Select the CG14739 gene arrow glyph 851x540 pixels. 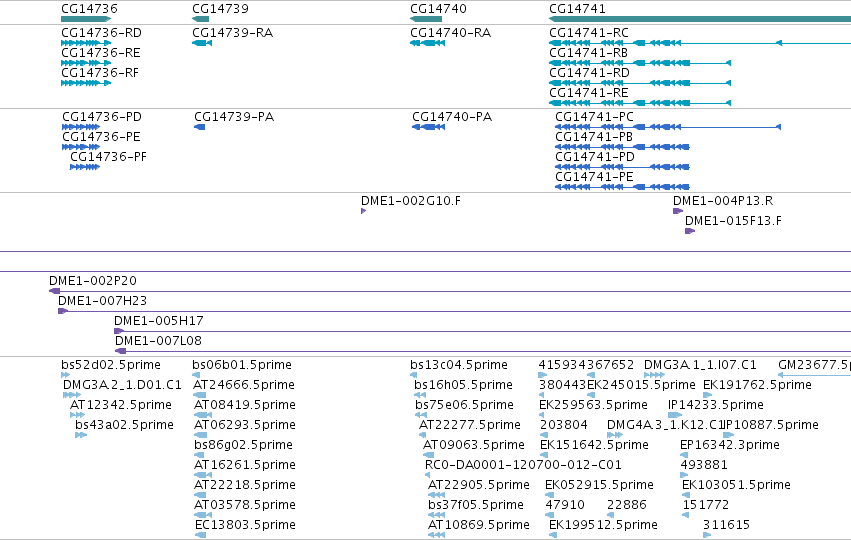click(x=200, y=19)
